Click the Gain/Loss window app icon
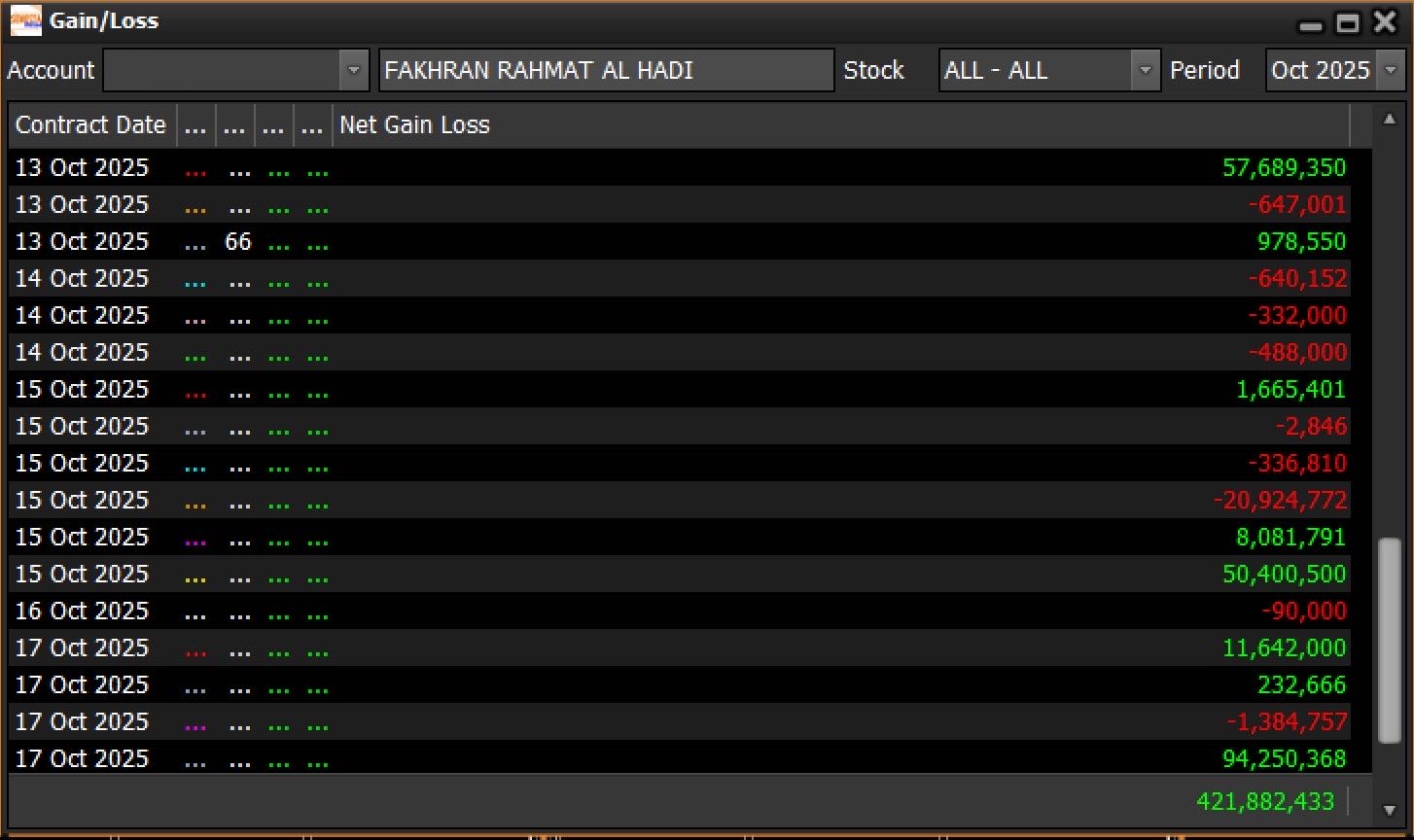Image resolution: width=1414 pixels, height=840 pixels. [x=26, y=20]
